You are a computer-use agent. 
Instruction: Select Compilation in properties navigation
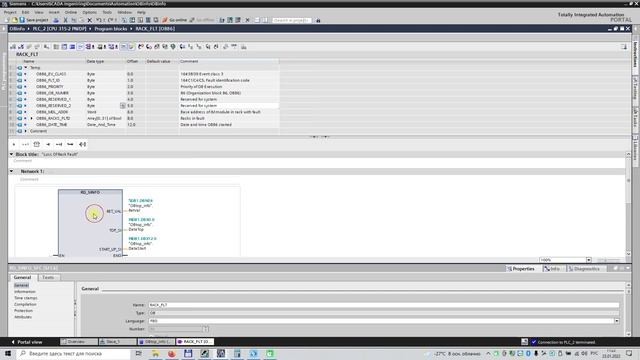(25, 304)
